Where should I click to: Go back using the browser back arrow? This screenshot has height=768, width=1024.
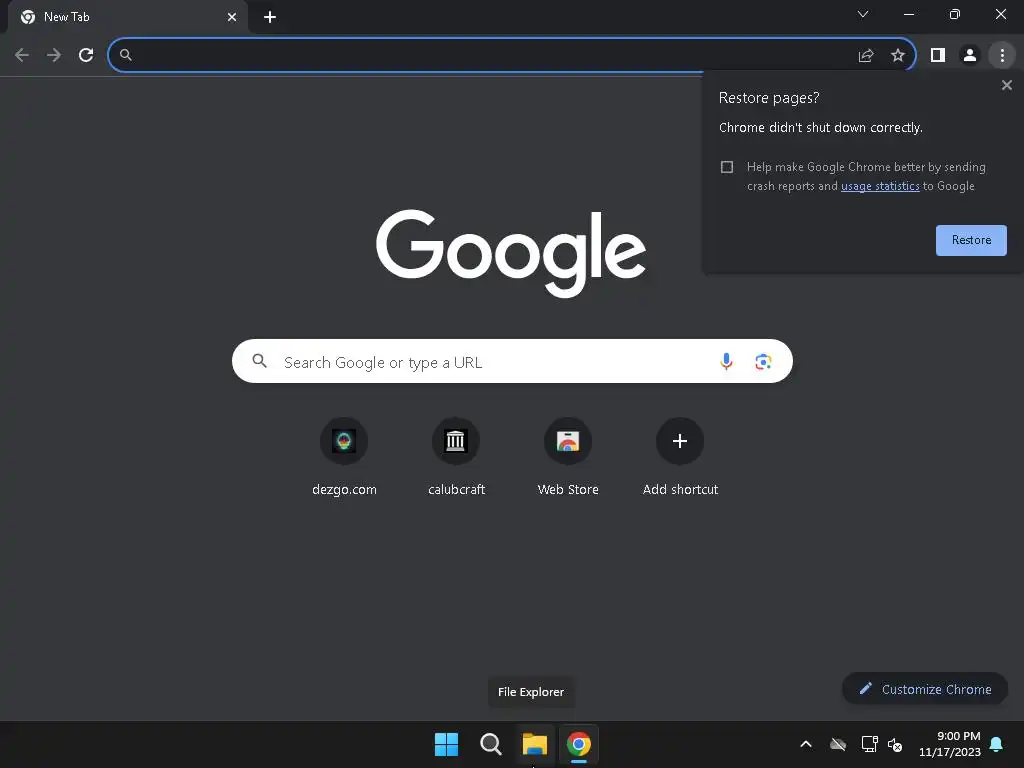click(x=22, y=55)
